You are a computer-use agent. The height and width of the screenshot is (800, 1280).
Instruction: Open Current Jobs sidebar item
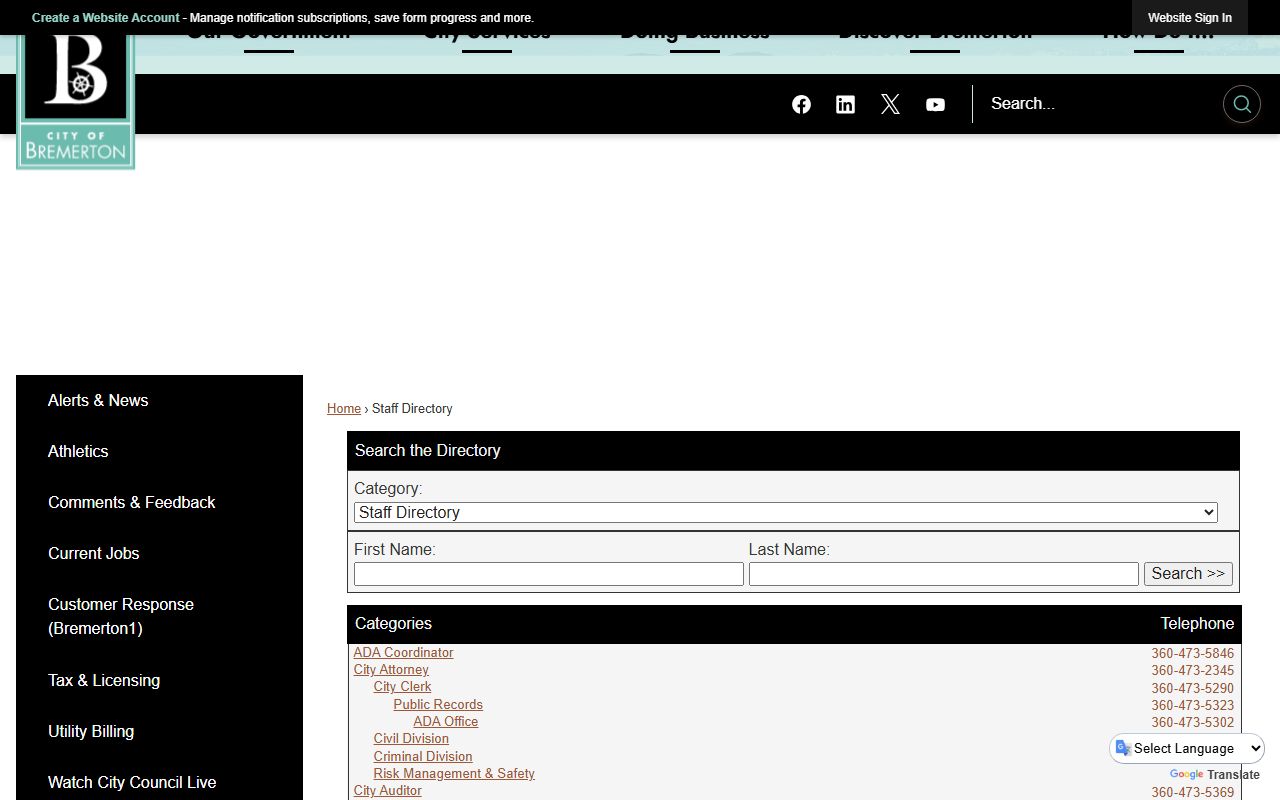pyautogui.click(x=93, y=553)
